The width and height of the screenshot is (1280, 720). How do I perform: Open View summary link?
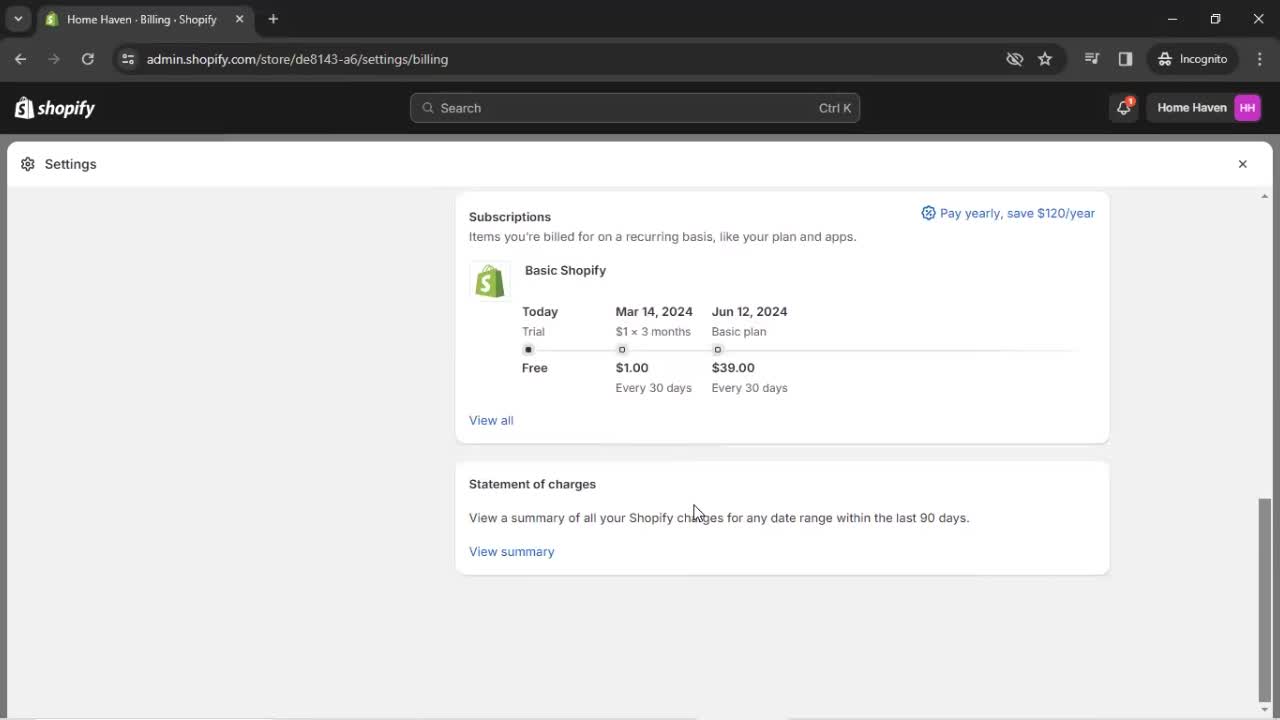pyautogui.click(x=511, y=551)
